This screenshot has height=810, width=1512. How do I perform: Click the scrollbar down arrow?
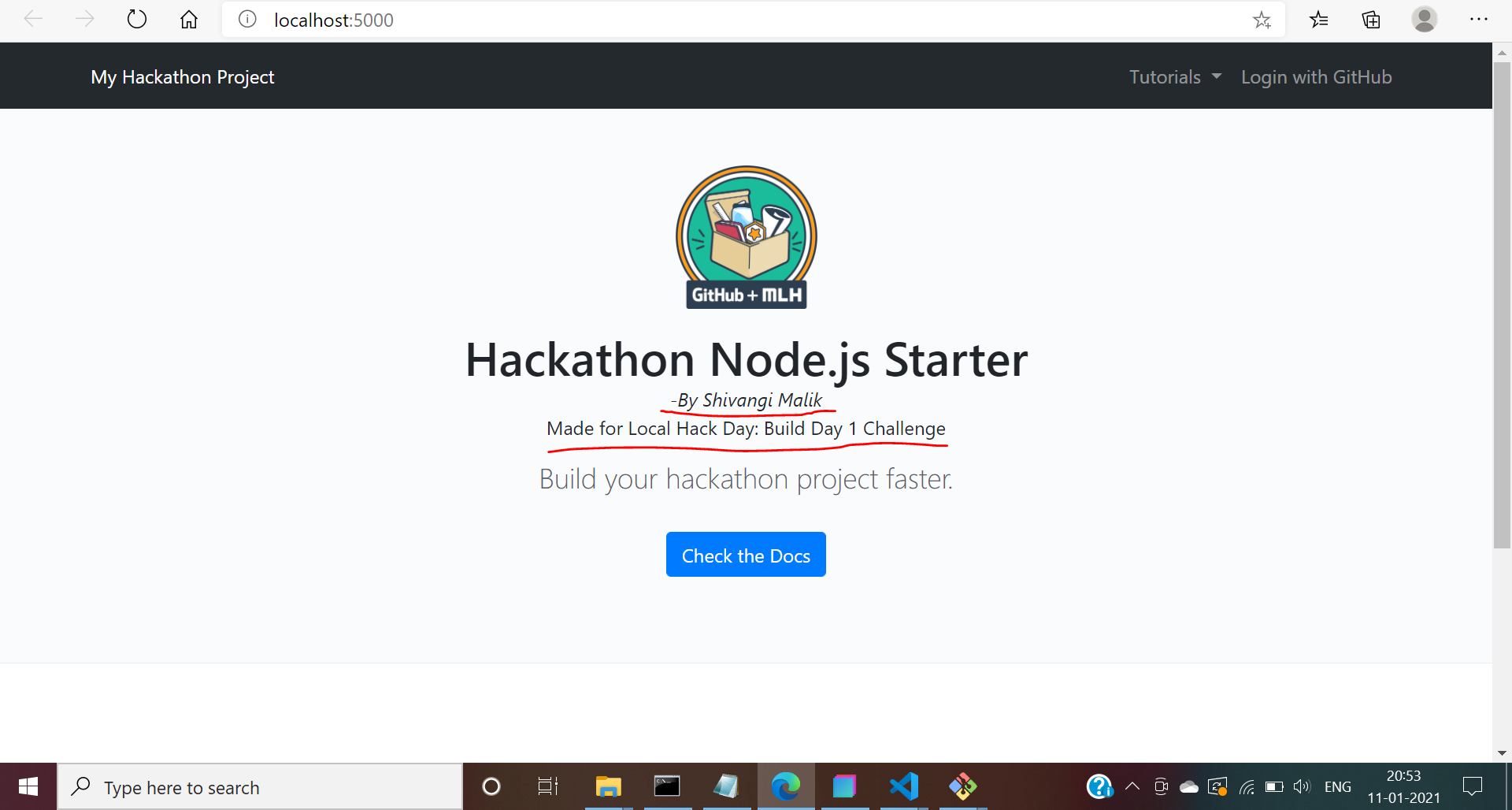click(1502, 753)
